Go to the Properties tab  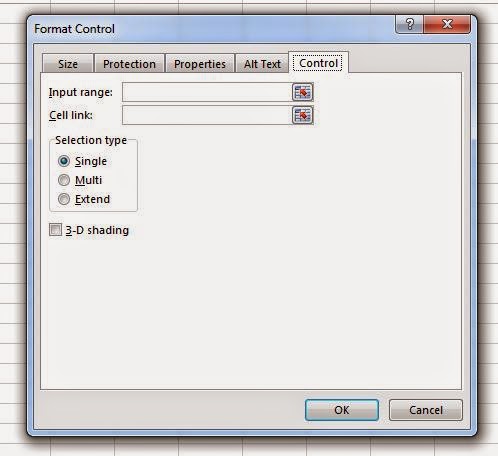point(200,64)
